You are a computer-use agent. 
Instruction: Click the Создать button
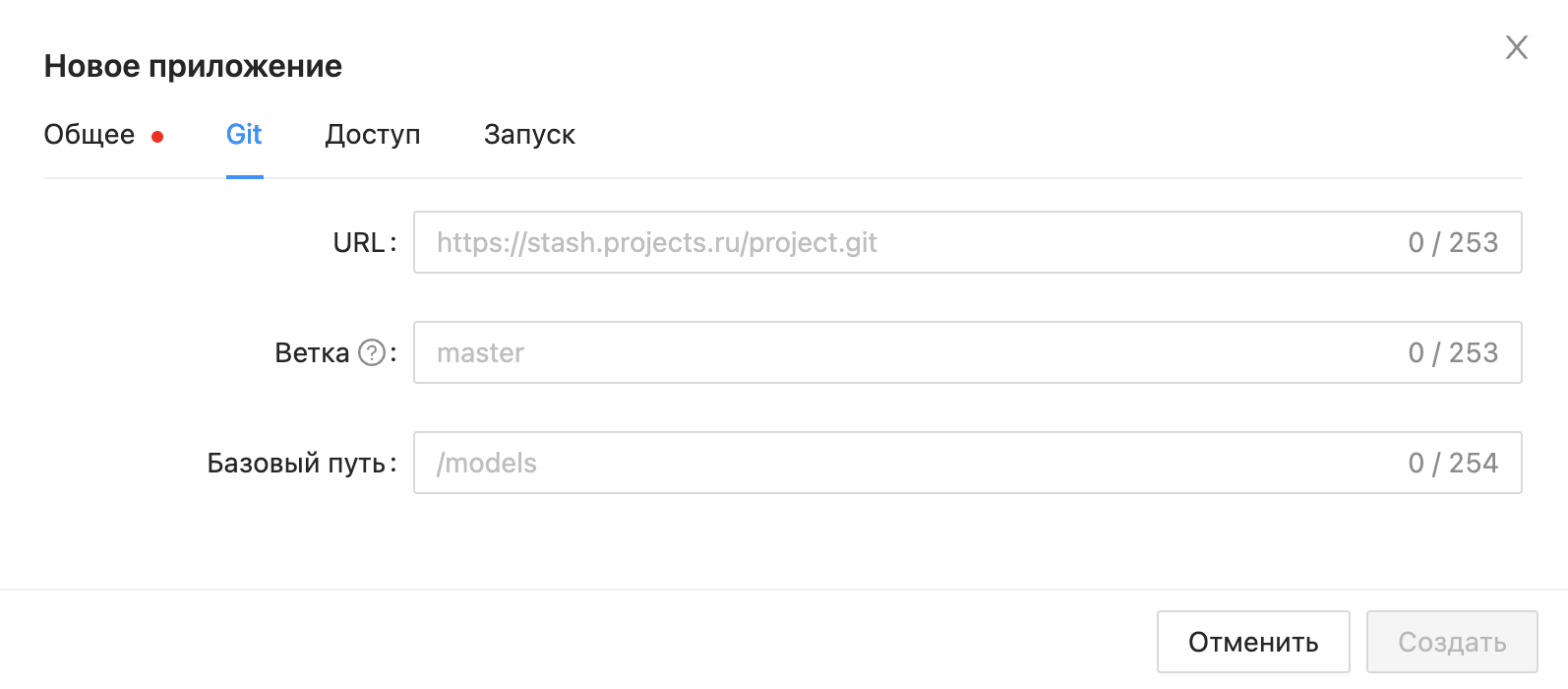click(x=1451, y=642)
